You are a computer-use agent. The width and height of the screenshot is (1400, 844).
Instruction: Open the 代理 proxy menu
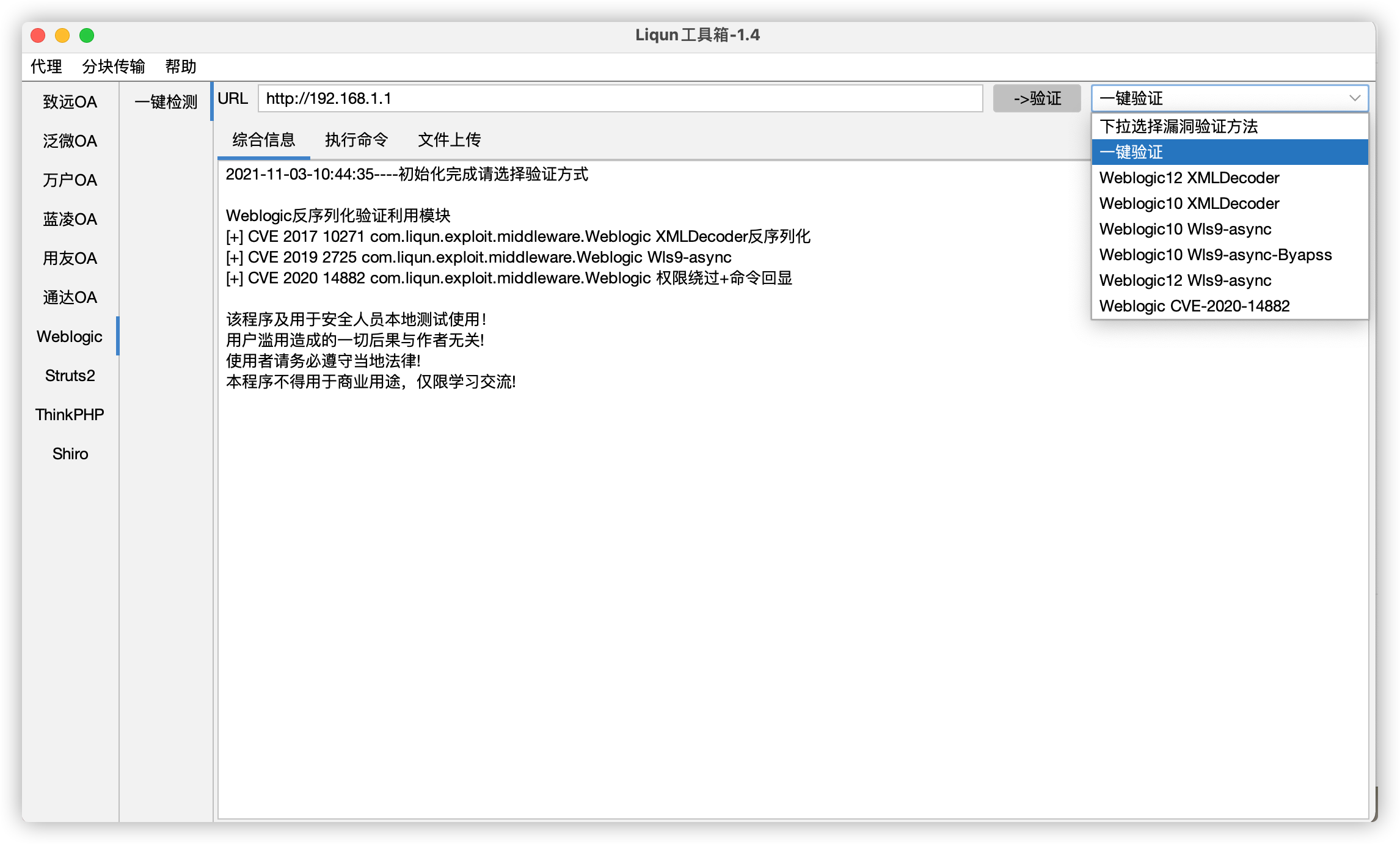coord(46,66)
